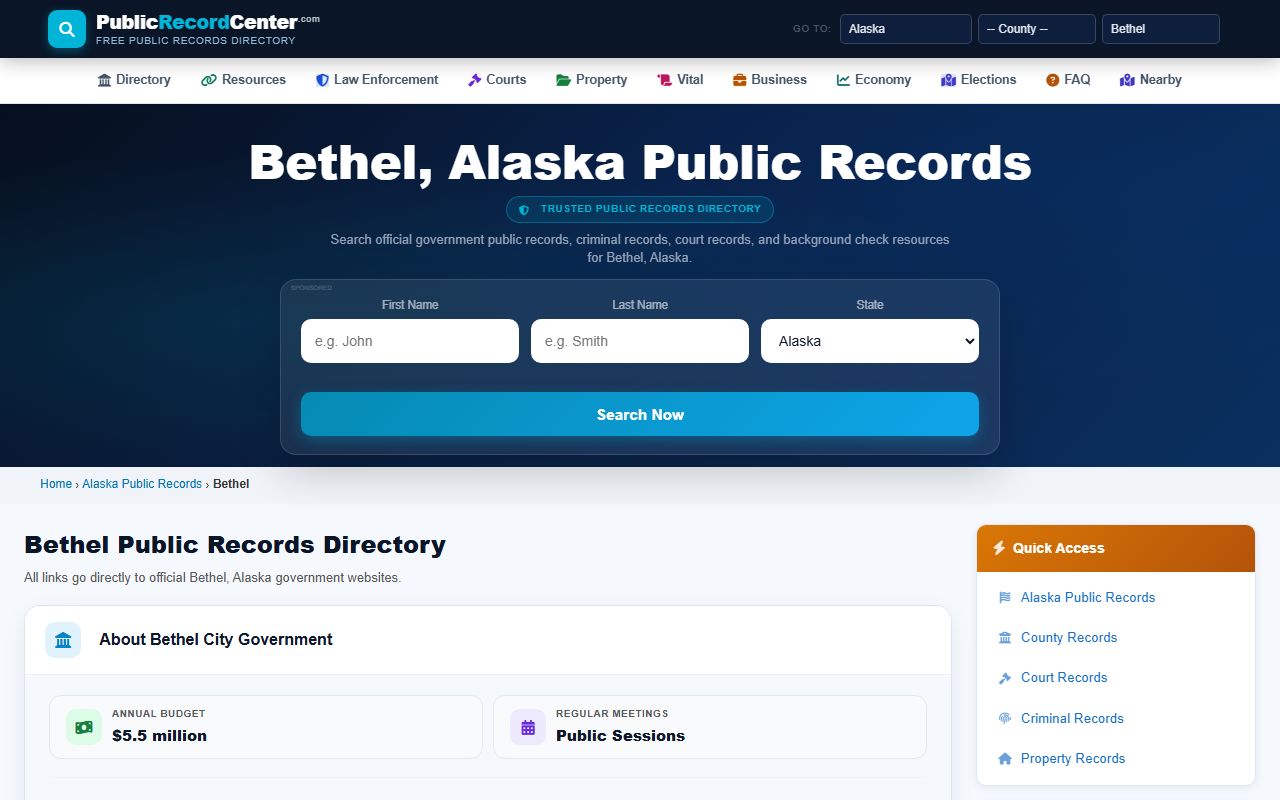Open Alaska Public Records in Quick Access

point(1088,598)
